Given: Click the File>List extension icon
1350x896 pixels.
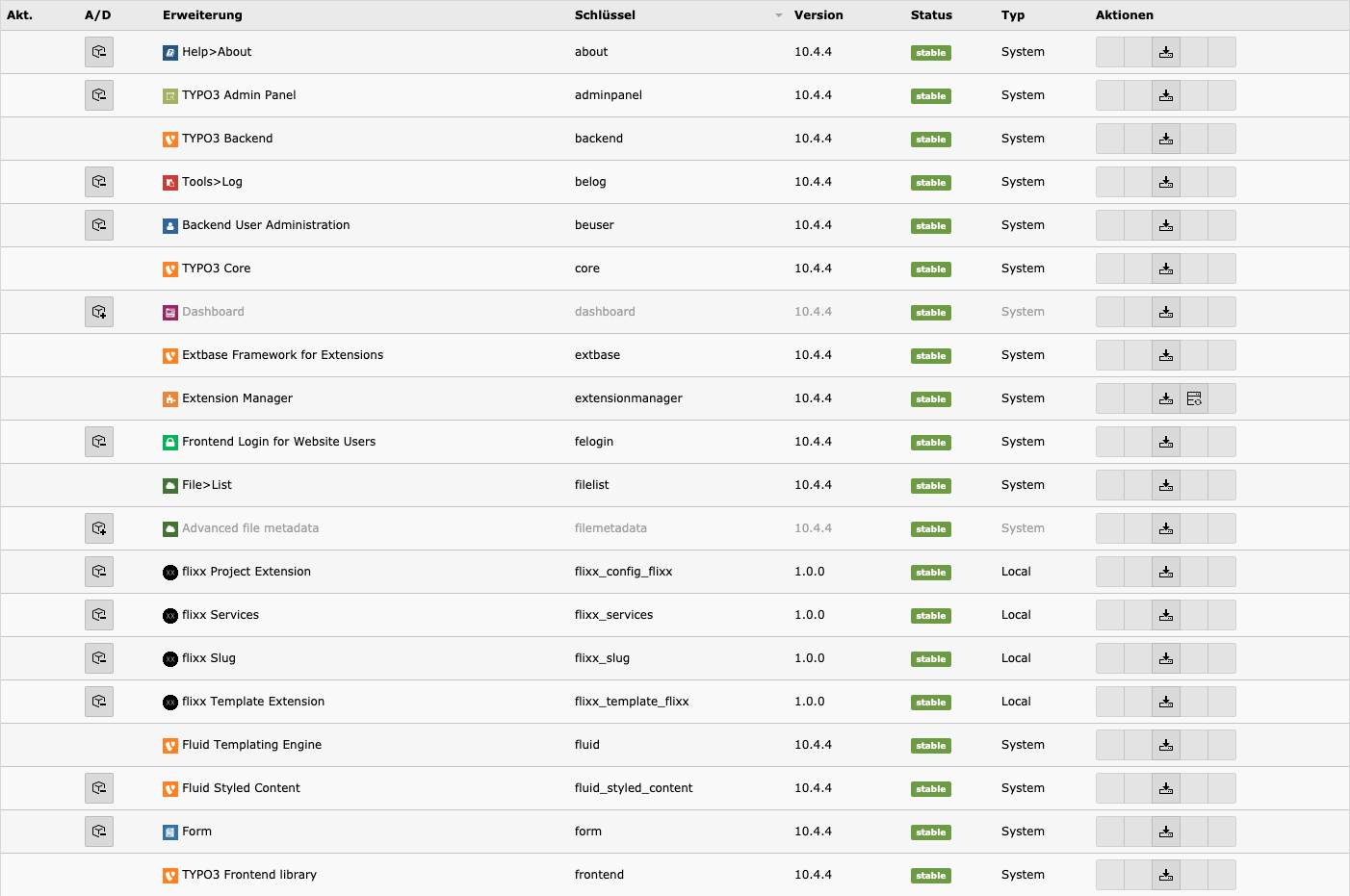Looking at the screenshot, I should click(x=171, y=485).
